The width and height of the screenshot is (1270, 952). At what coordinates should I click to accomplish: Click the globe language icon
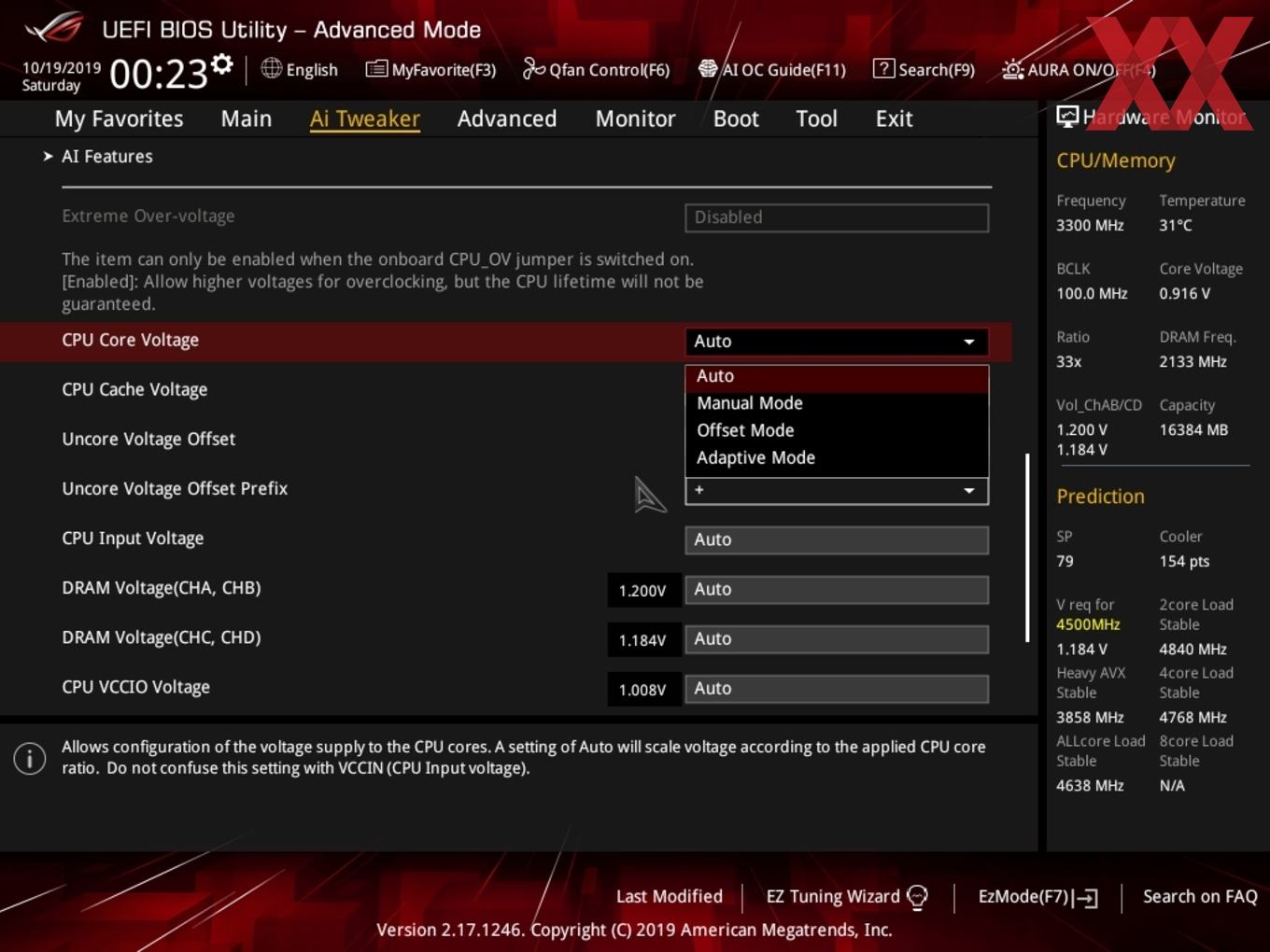point(271,68)
